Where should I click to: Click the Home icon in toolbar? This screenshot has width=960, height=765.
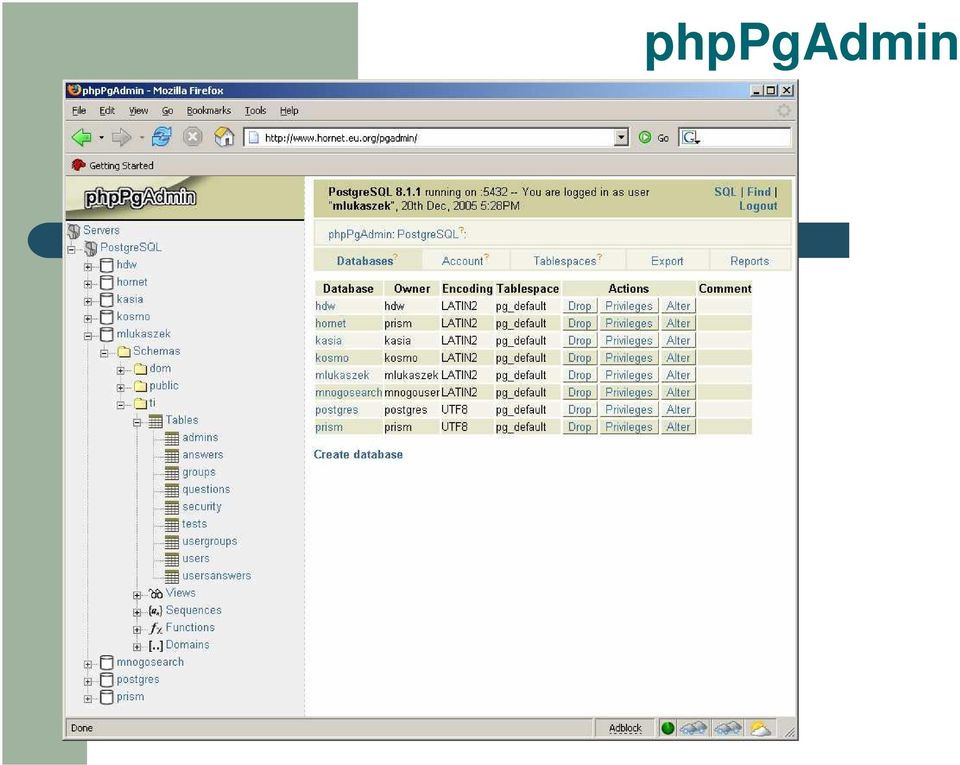tap(224, 136)
